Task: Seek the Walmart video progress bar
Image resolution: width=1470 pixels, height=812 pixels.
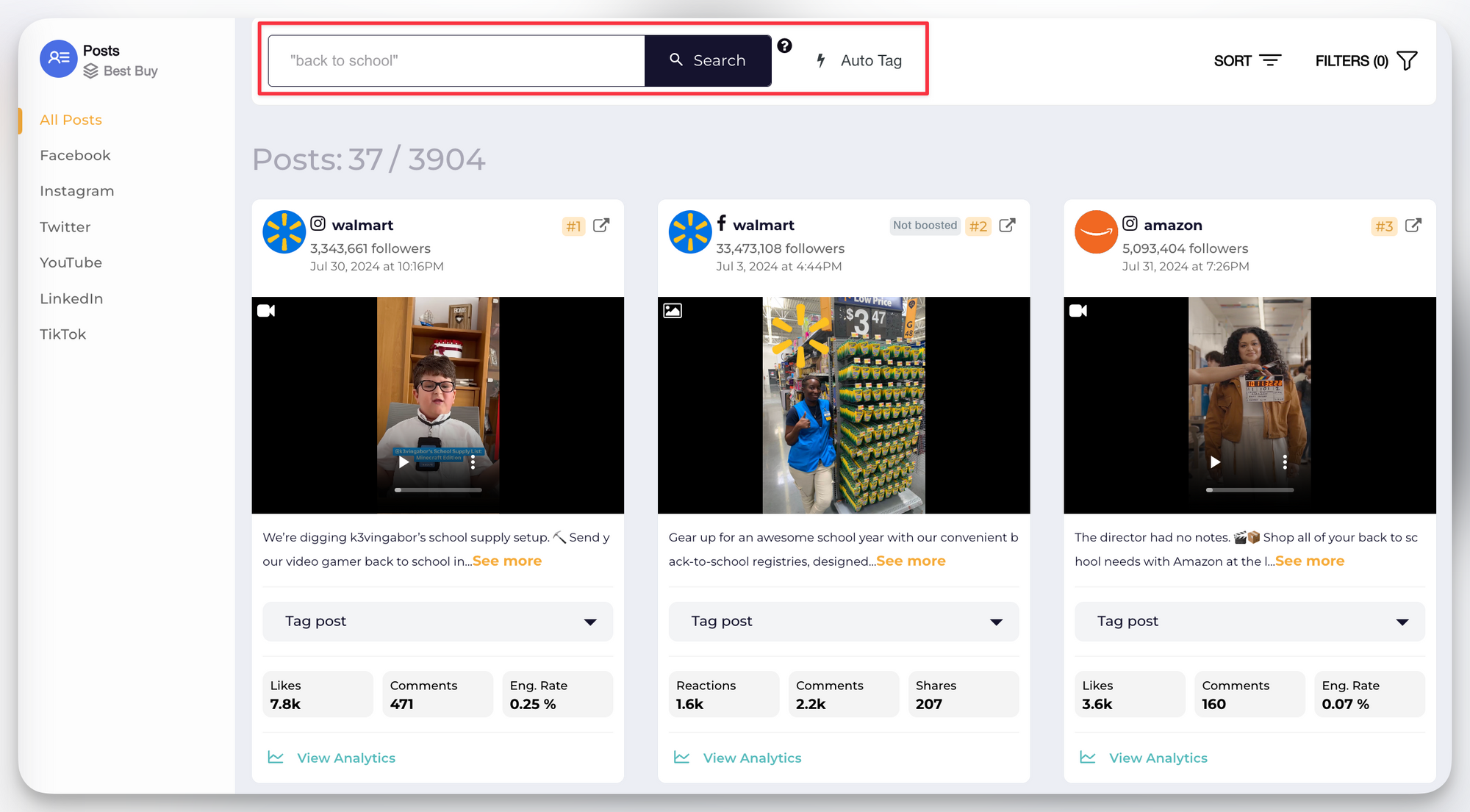Action: pos(438,489)
